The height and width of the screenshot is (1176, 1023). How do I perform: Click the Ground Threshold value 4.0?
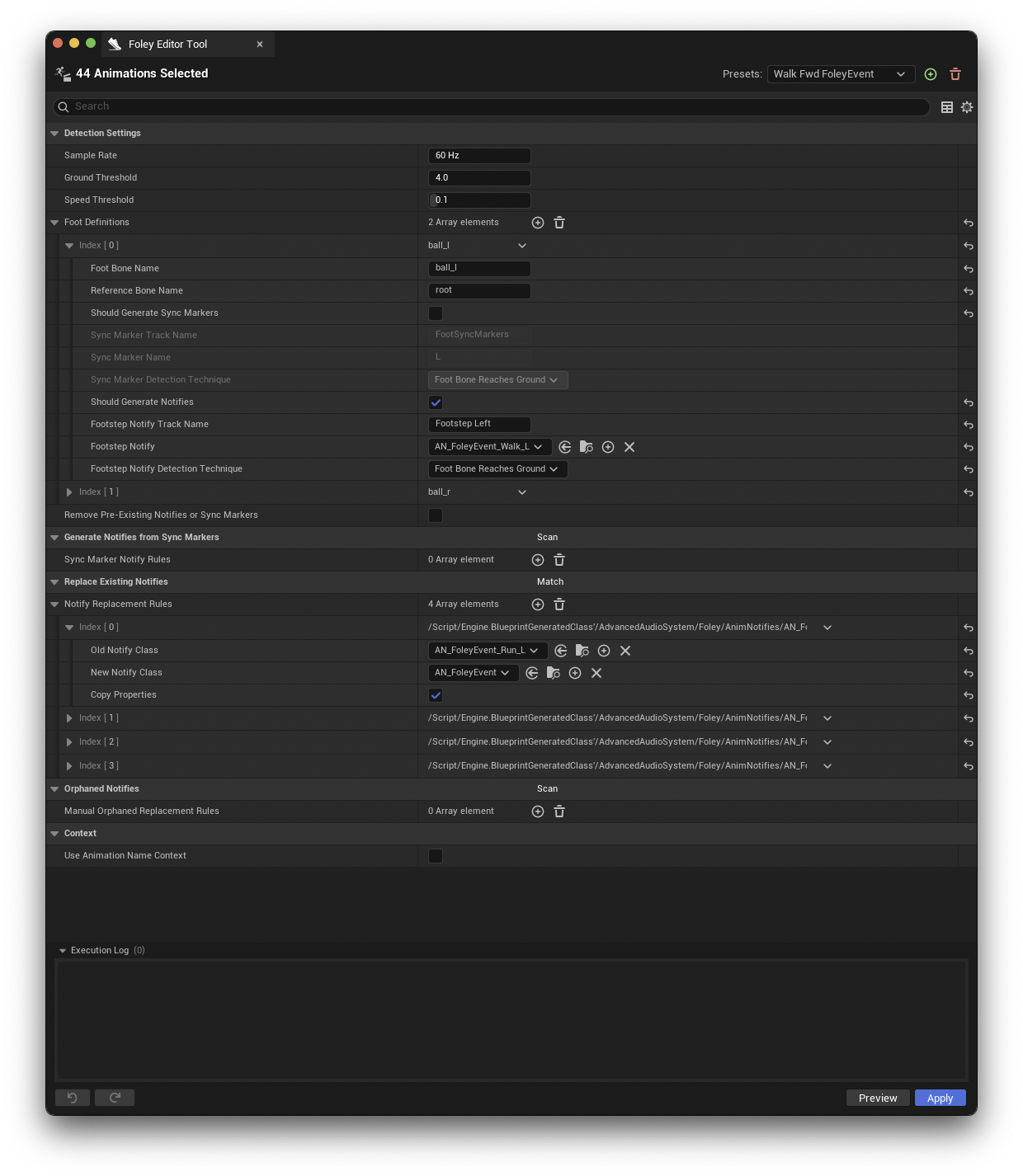point(479,178)
